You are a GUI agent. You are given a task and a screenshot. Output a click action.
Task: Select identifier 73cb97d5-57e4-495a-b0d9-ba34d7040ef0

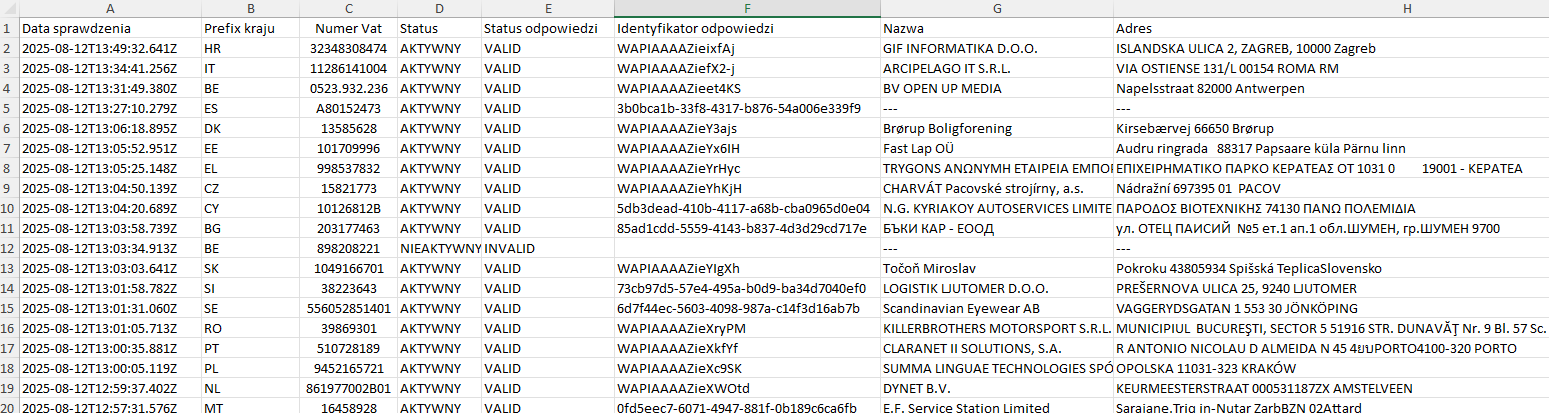747,288
